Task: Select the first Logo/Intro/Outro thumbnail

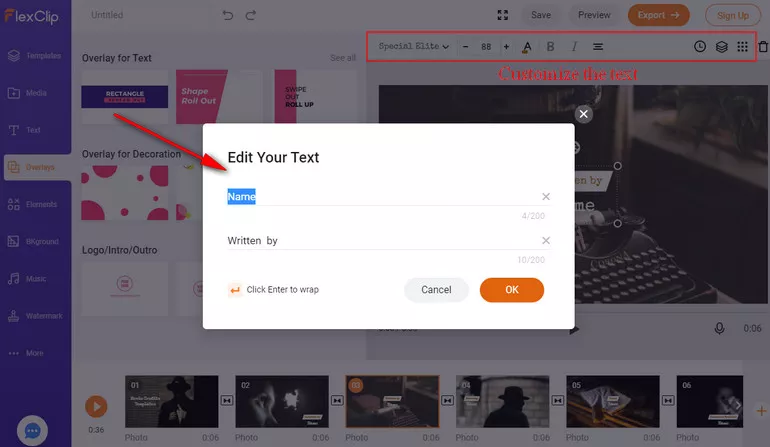Action: tap(125, 289)
